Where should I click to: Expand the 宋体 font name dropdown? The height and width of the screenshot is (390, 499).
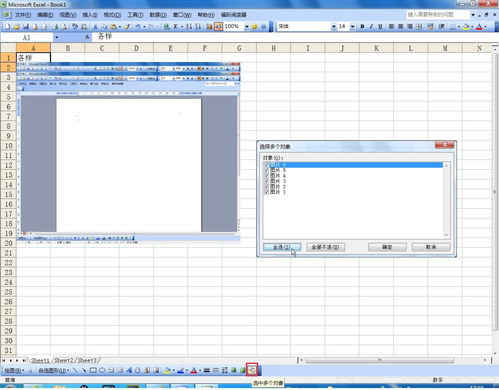(x=334, y=27)
